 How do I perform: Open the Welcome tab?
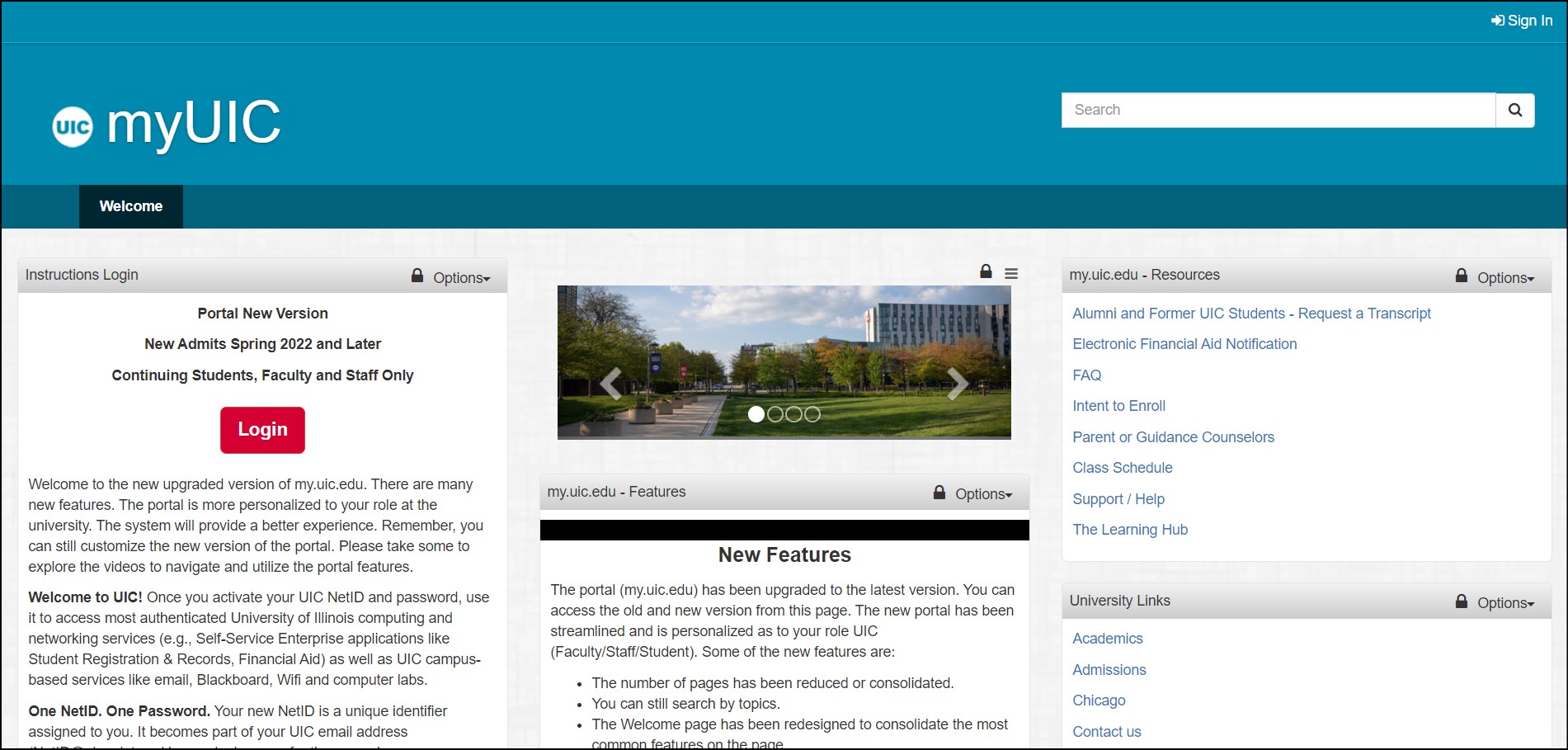pos(131,206)
